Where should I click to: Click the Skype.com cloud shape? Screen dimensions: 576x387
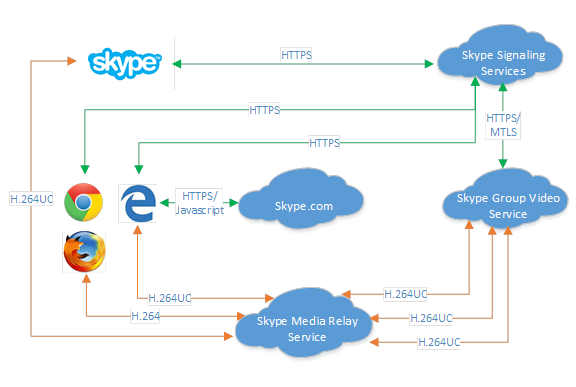(x=301, y=199)
